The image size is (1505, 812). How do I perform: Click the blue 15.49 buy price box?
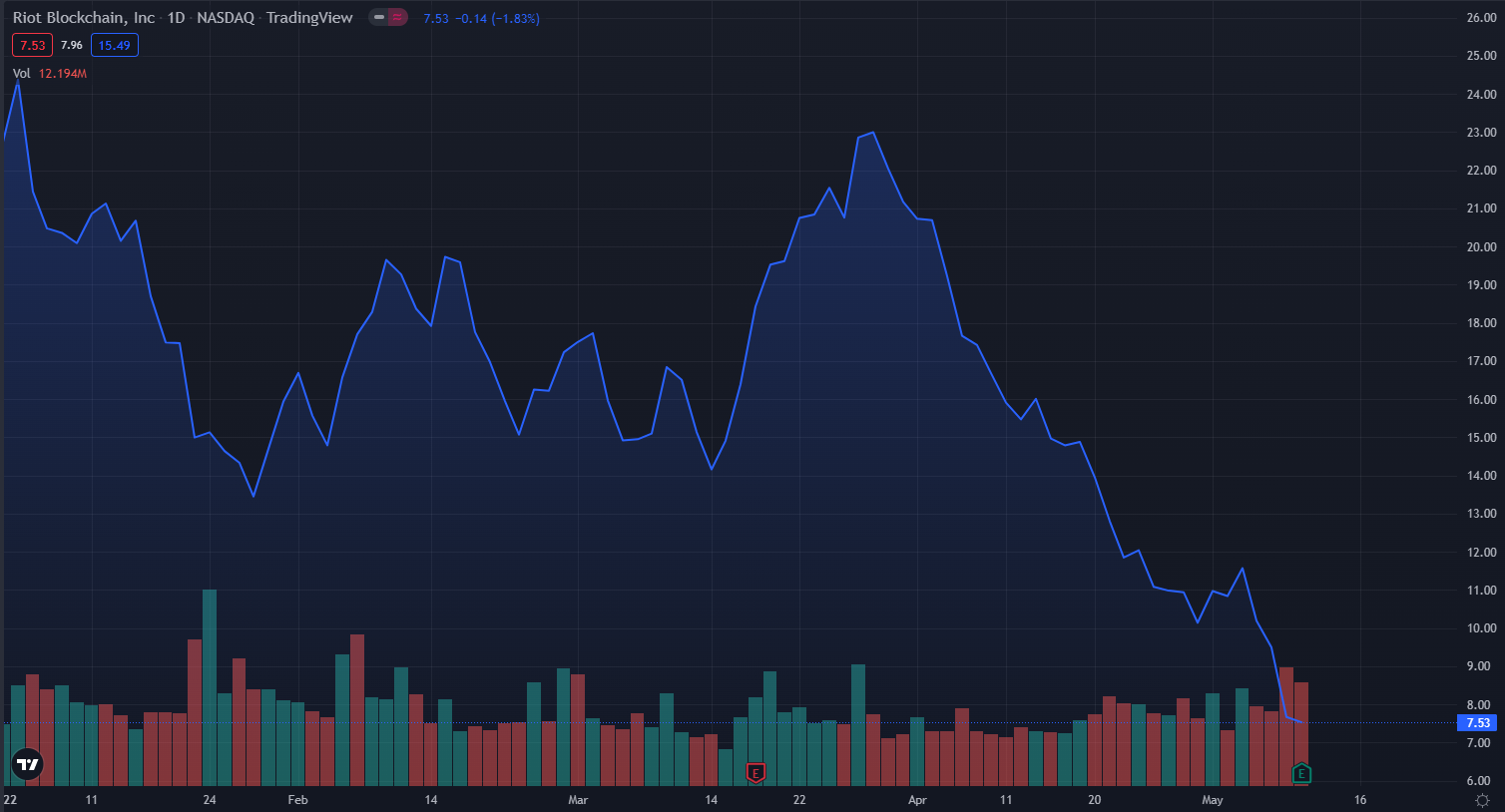click(x=115, y=45)
